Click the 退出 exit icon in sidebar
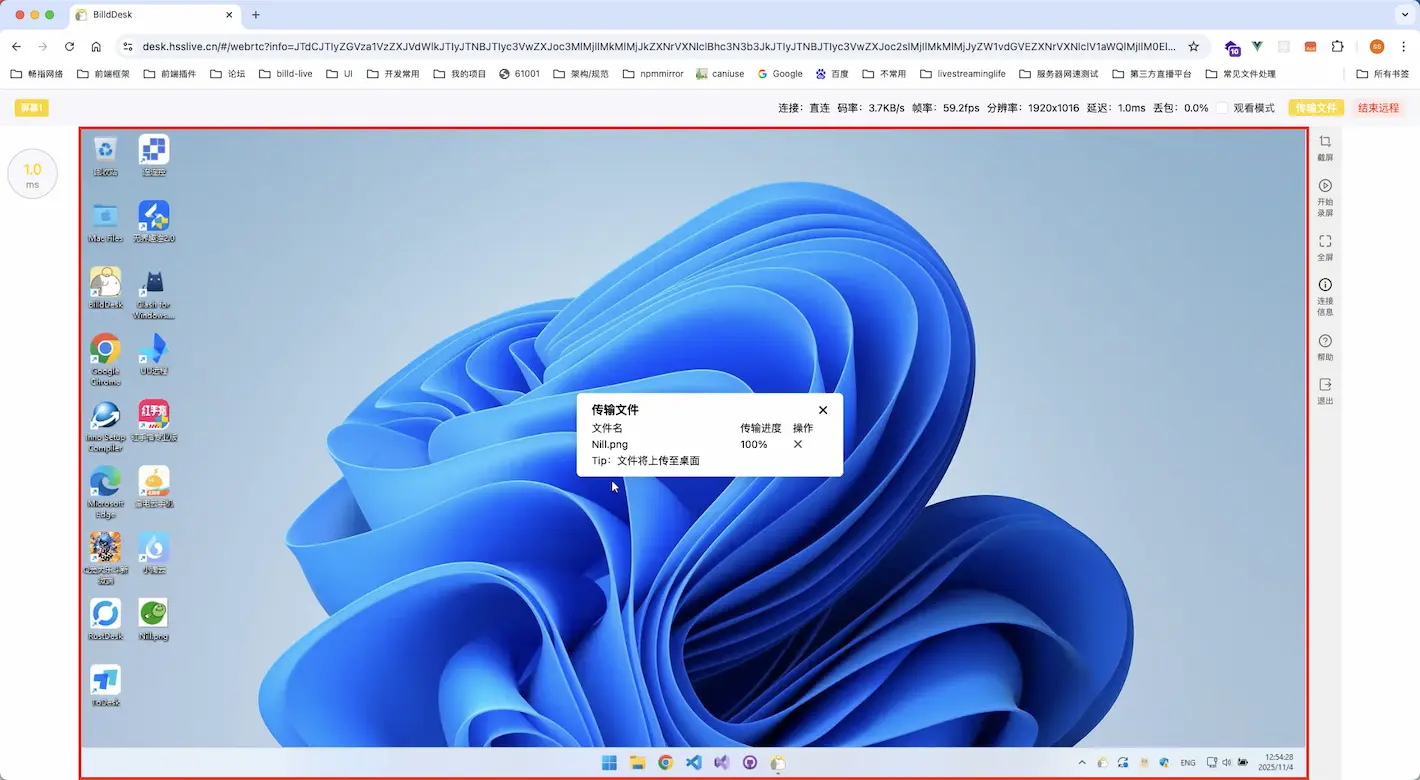This screenshot has width=1420, height=780. [1325, 386]
